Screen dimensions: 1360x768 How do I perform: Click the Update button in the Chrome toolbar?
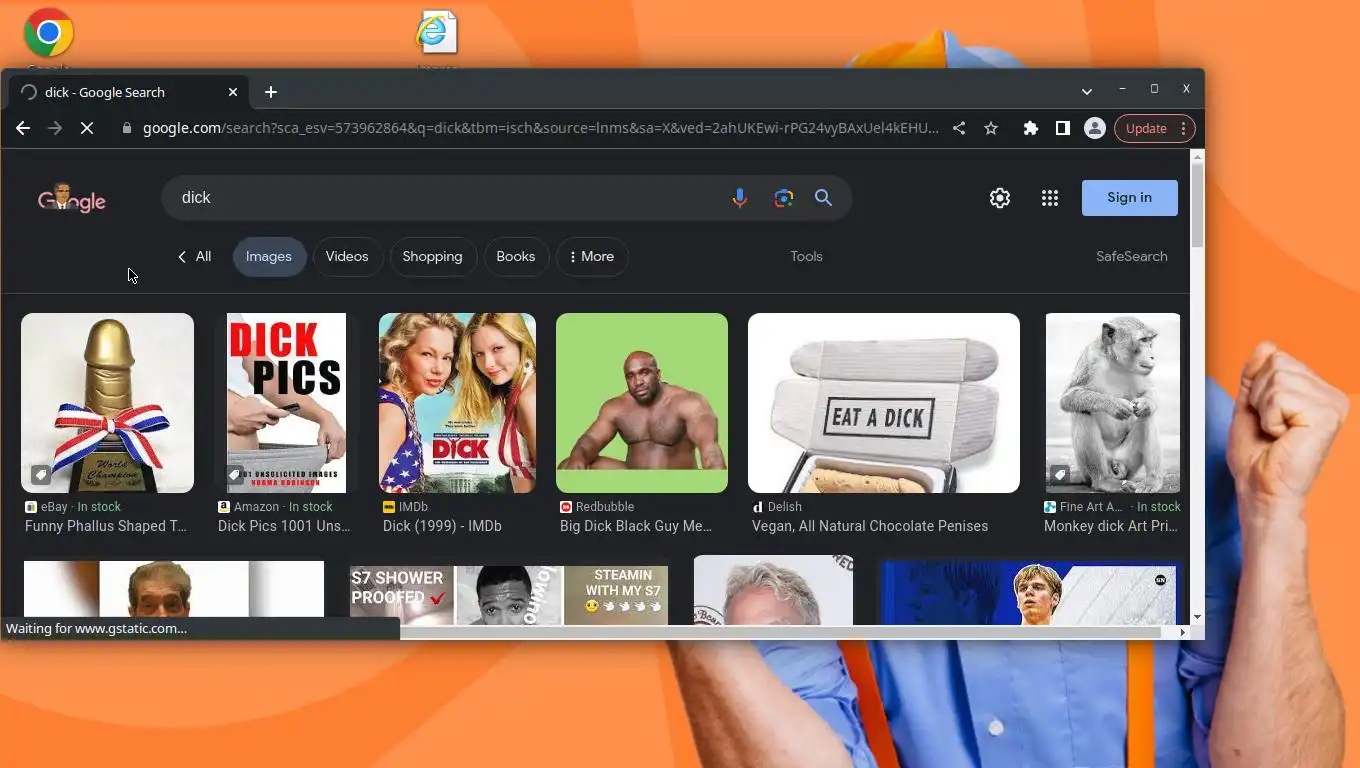click(x=1146, y=128)
